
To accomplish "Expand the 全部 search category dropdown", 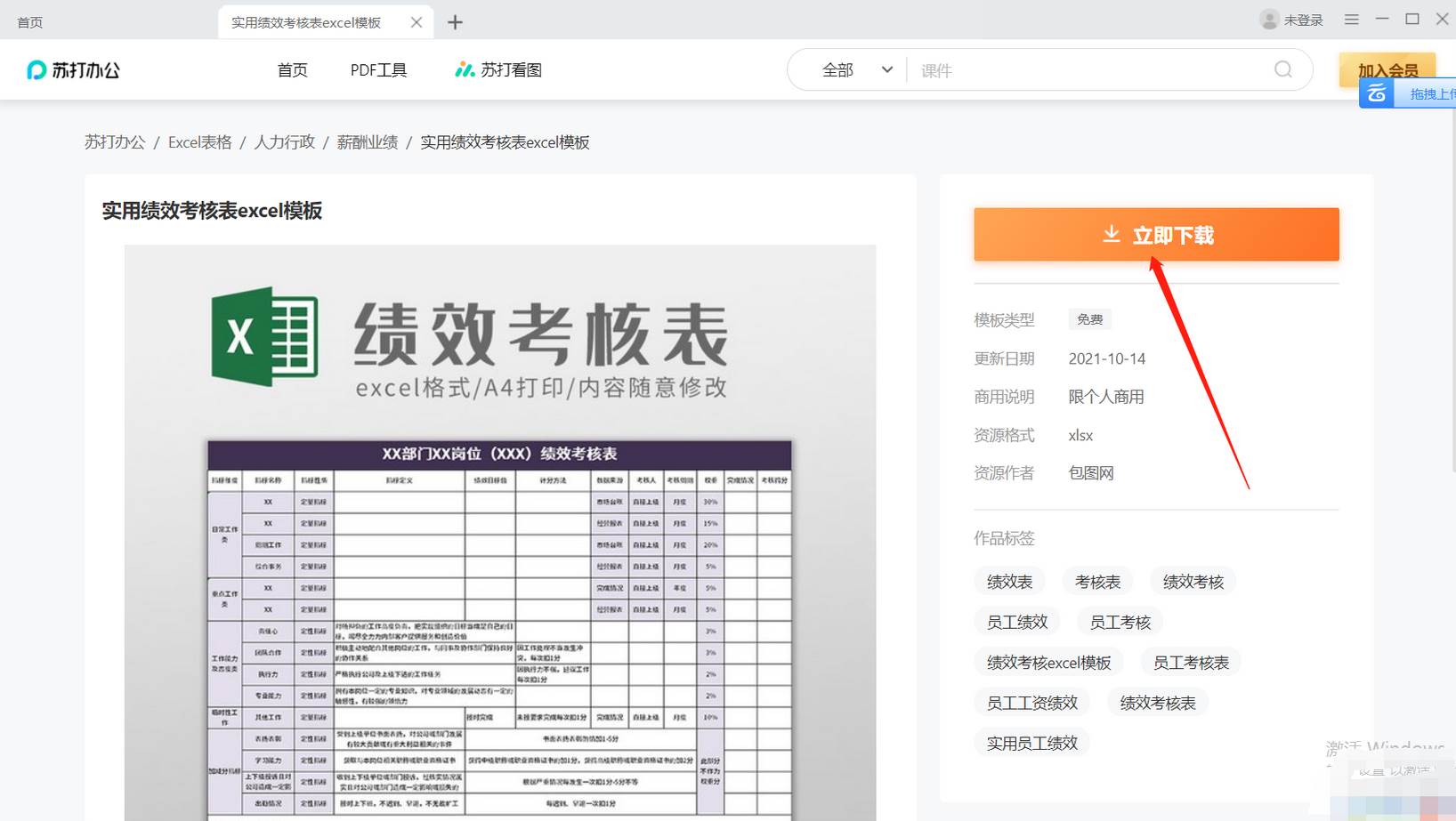I will pyautogui.click(x=857, y=70).
